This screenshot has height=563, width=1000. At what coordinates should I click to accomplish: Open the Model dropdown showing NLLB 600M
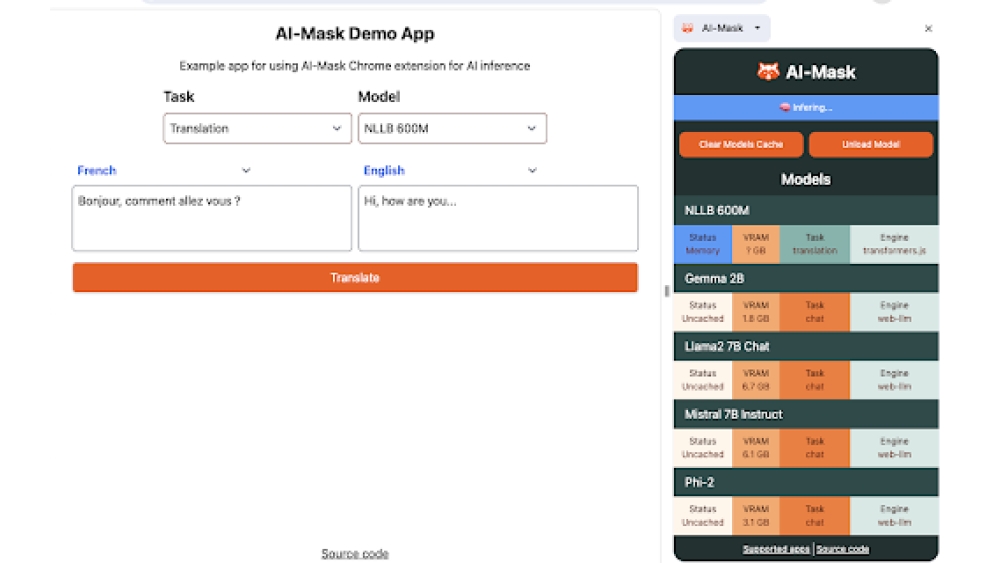[452, 128]
